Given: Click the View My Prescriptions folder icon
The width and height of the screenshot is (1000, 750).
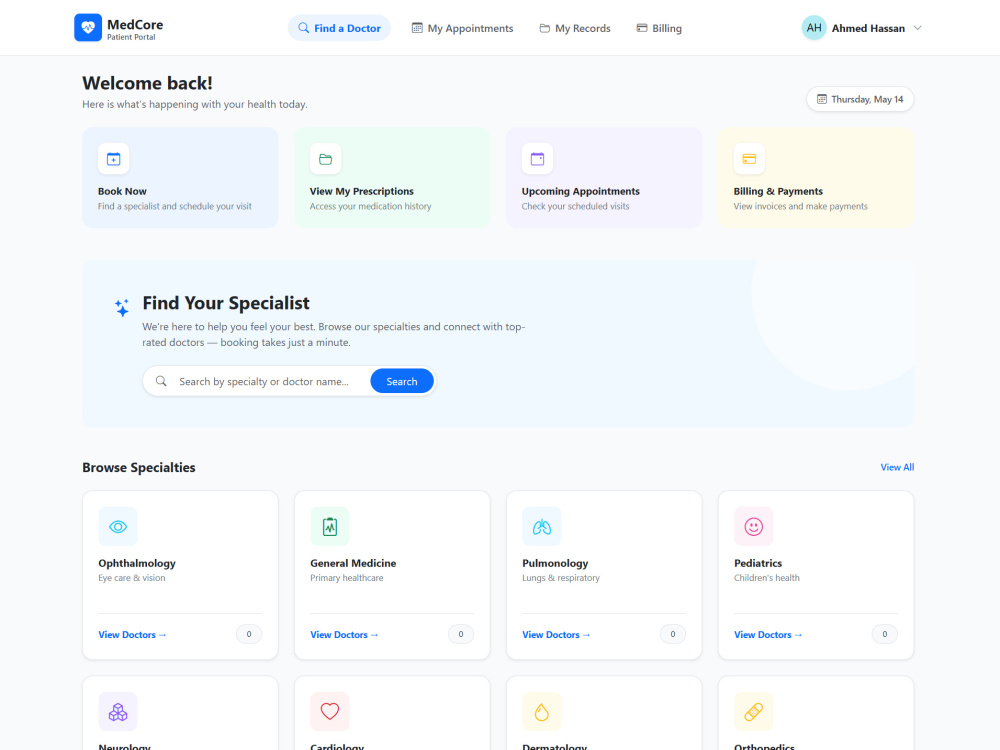Looking at the screenshot, I should [x=325, y=159].
